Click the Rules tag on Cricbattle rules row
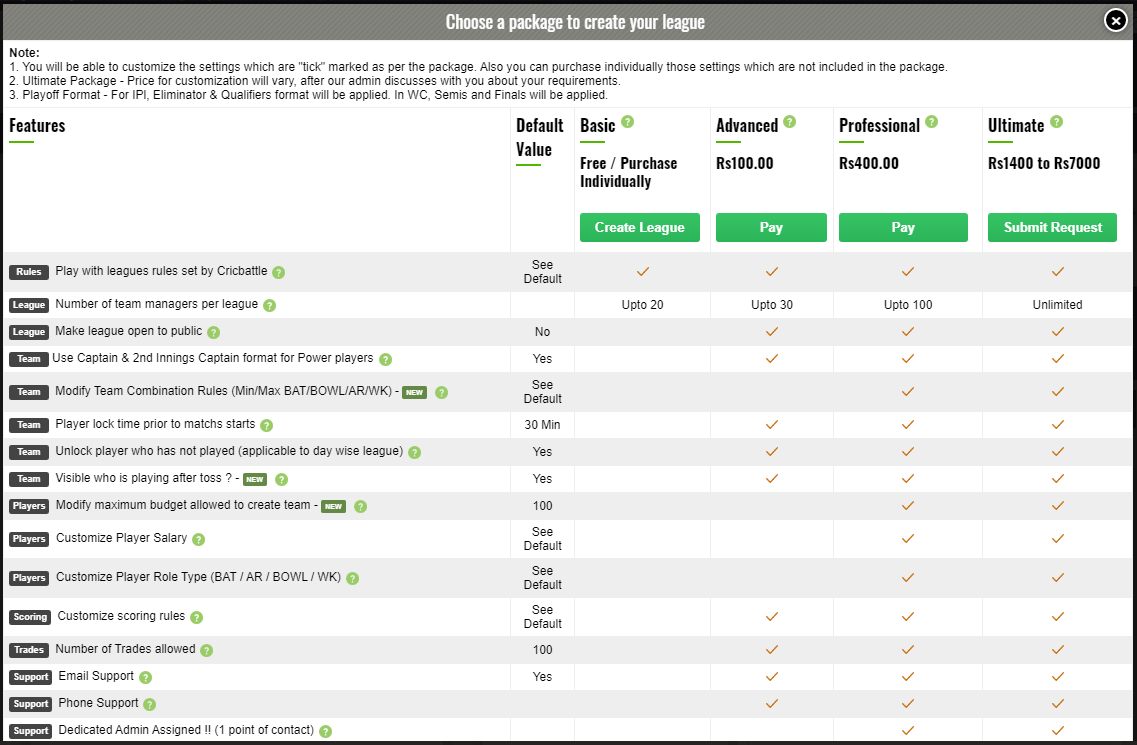The image size is (1137, 745). point(29,272)
